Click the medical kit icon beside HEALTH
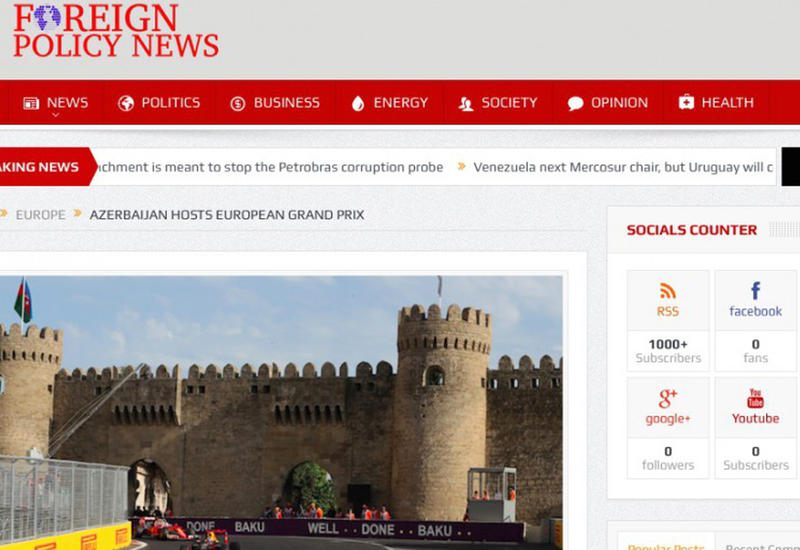800x550 pixels. [x=686, y=102]
